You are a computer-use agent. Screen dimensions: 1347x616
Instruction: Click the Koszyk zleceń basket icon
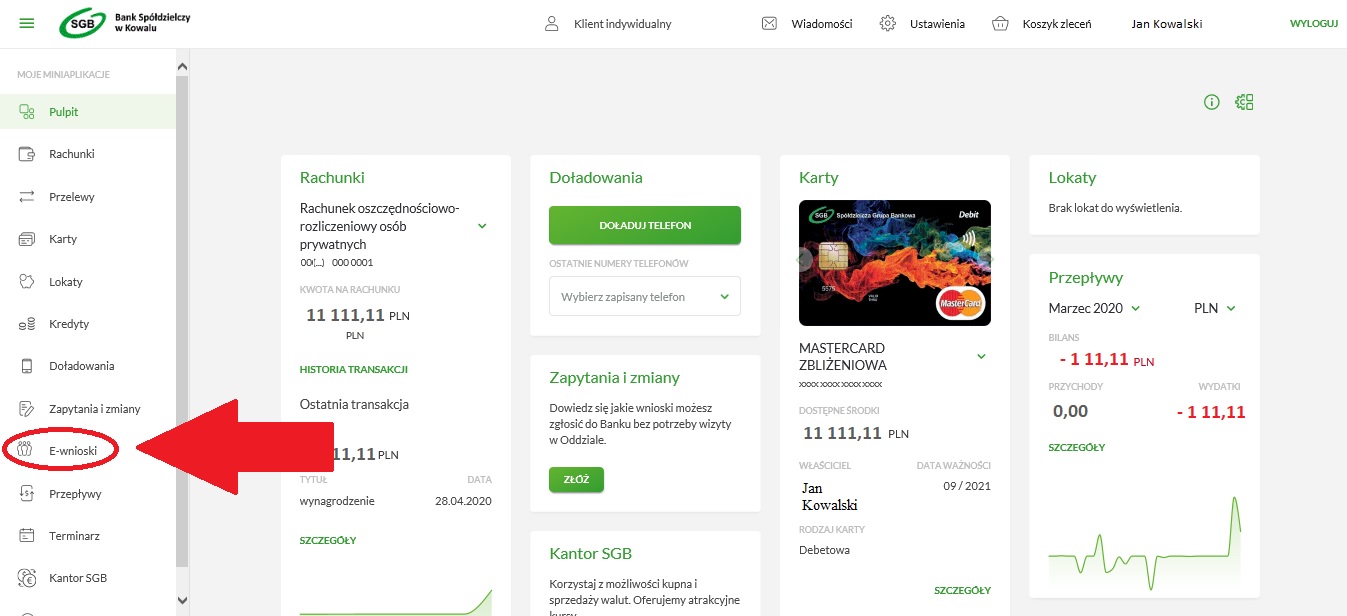tap(1000, 24)
